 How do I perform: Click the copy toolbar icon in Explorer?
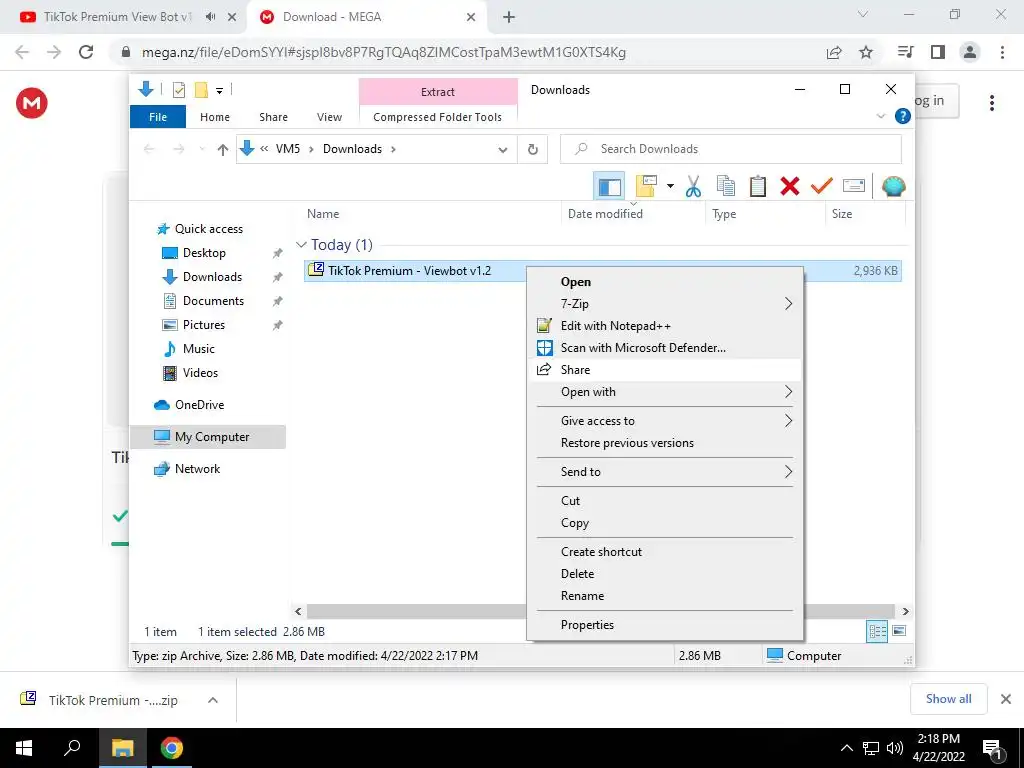pyautogui.click(x=726, y=187)
